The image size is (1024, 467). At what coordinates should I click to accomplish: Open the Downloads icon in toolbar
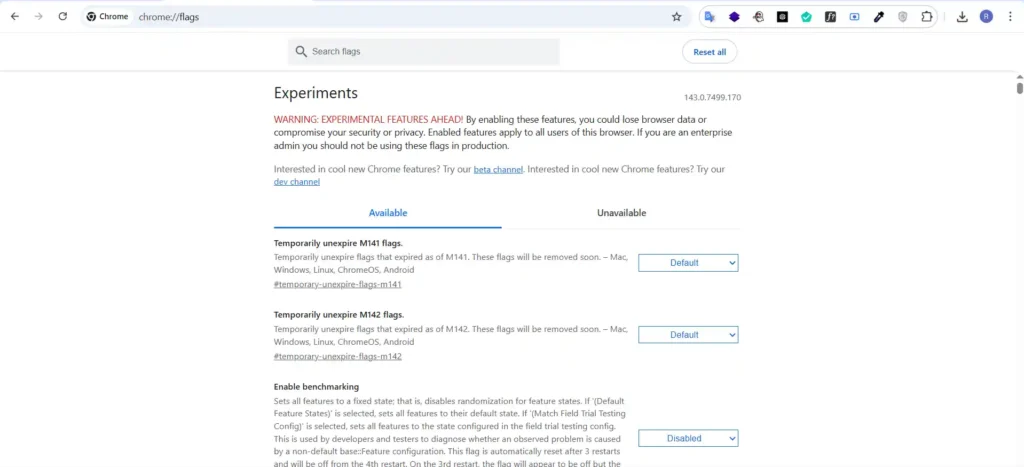(x=962, y=17)
